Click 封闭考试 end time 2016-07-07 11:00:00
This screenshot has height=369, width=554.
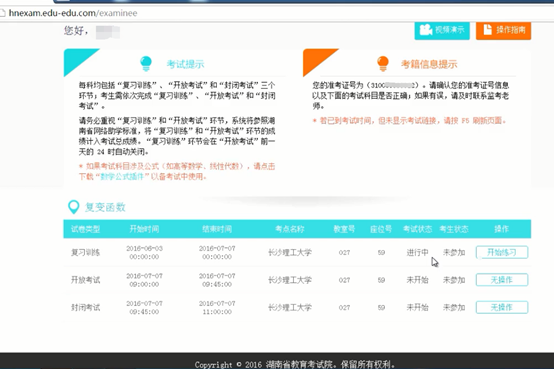pyautogui.click(x=217, y=308)
